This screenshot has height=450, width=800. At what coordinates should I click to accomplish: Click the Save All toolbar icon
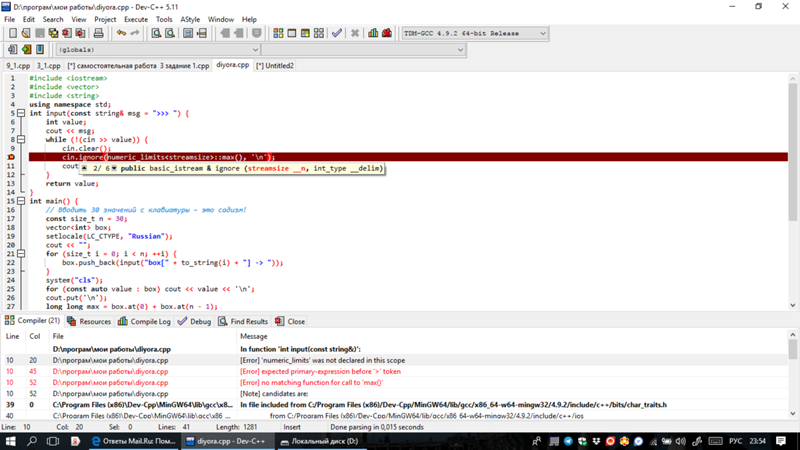coord(53,33)
